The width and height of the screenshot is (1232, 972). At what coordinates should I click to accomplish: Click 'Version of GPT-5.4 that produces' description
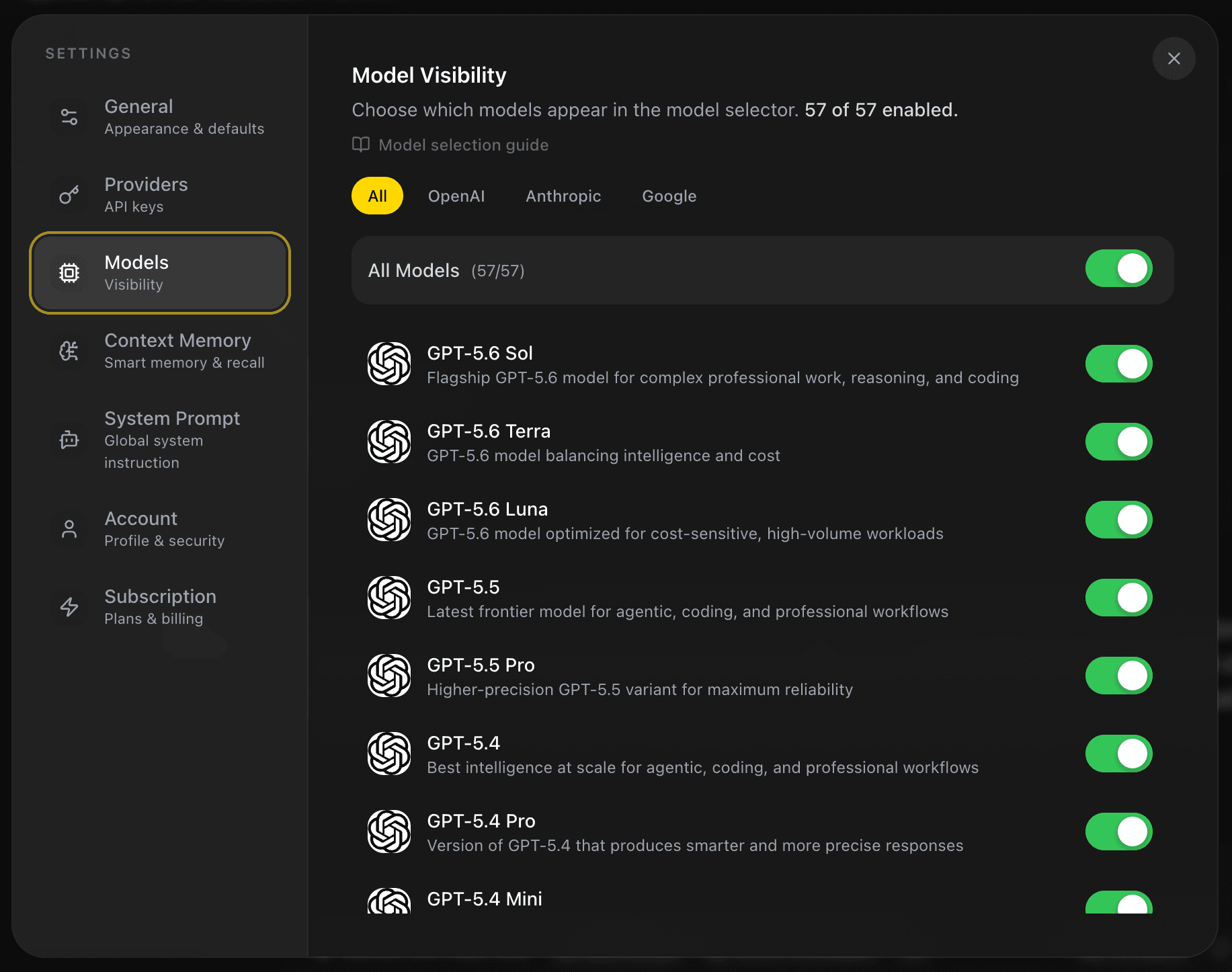point(695,845)
